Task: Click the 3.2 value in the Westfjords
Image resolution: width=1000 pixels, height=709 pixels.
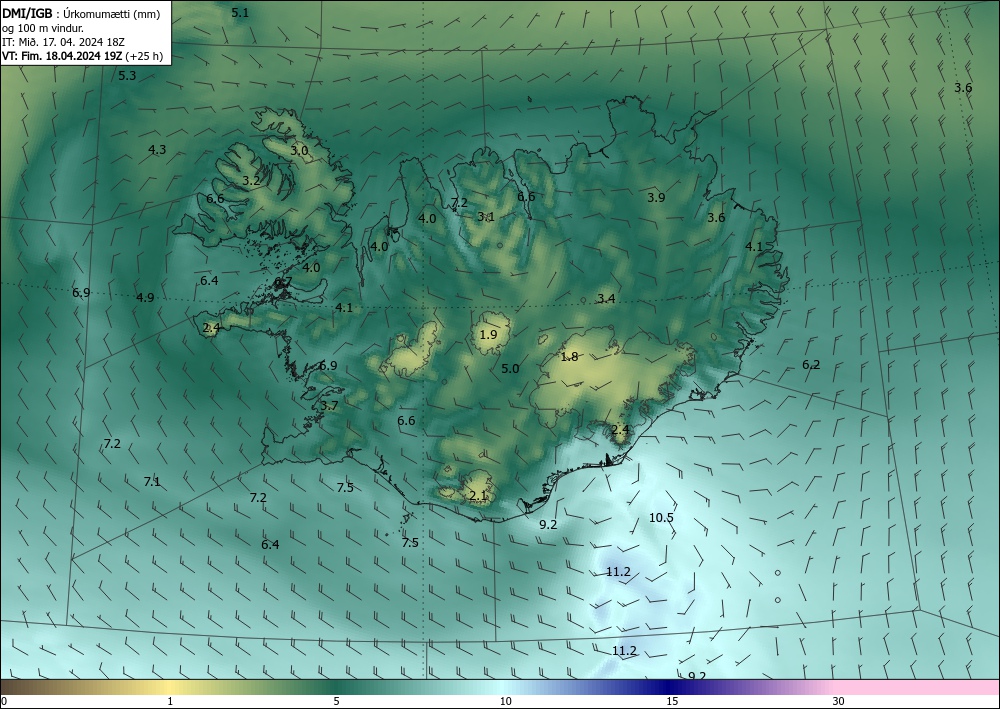Action: point(251,180)
